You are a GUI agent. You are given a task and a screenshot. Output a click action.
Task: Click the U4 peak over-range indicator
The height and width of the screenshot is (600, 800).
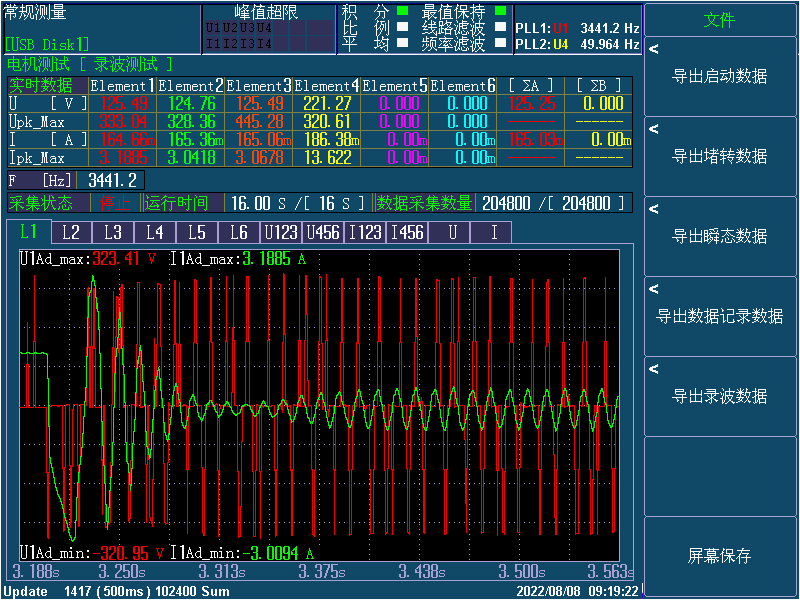(264, 28)
